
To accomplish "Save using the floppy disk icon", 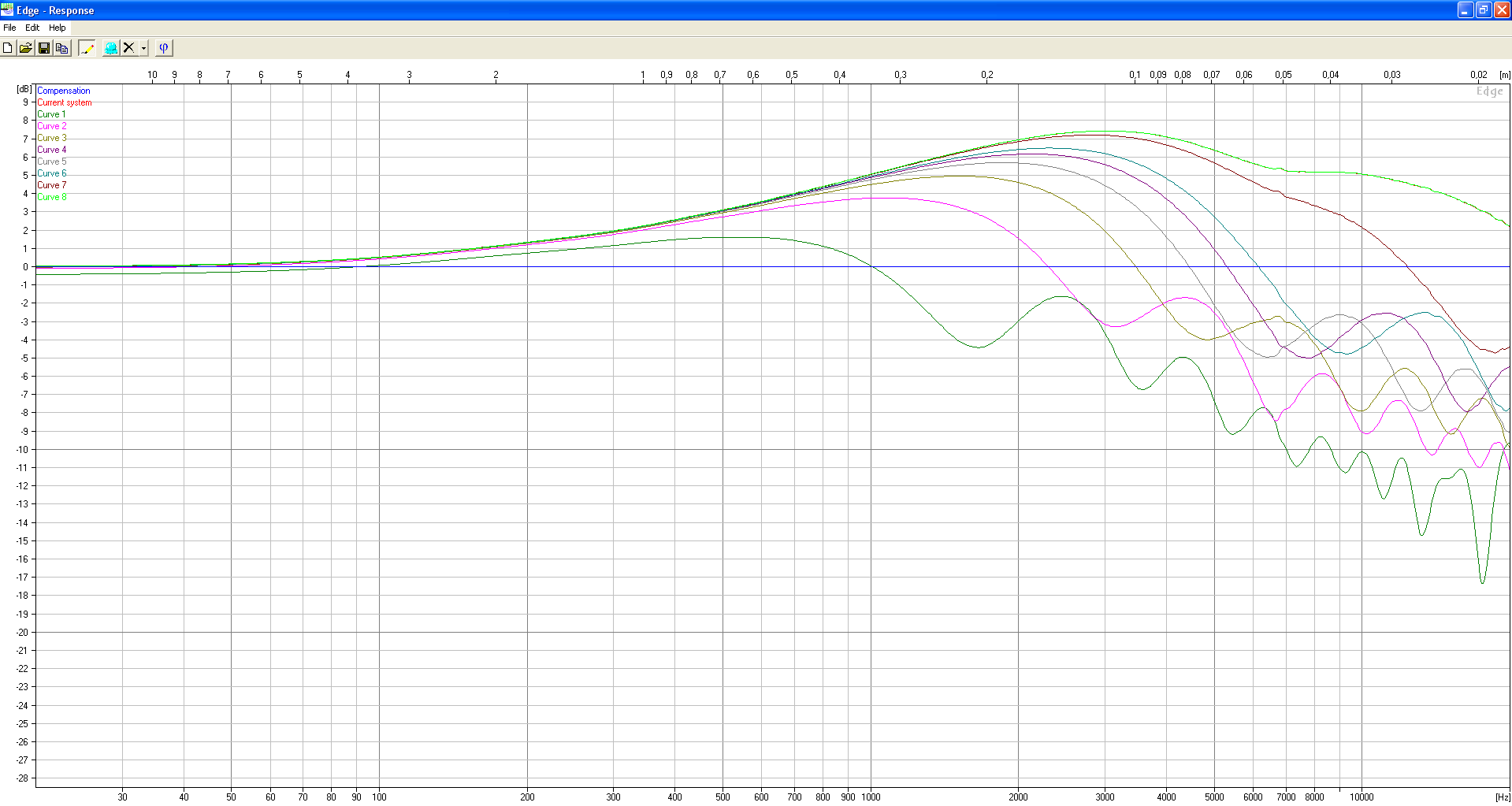I will pos(44,48).
